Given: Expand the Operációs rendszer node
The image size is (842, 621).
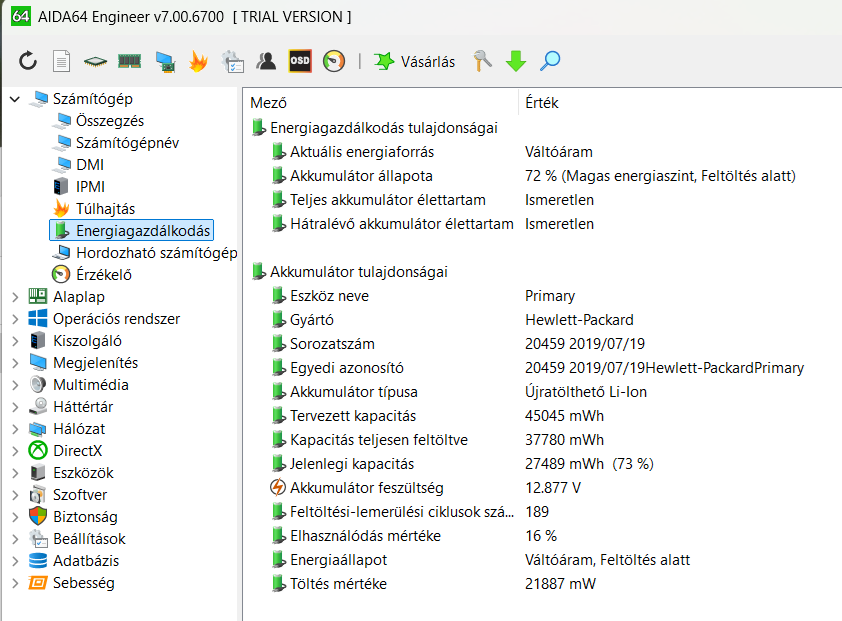Looking at the screenshot, I should coord(15,319).
